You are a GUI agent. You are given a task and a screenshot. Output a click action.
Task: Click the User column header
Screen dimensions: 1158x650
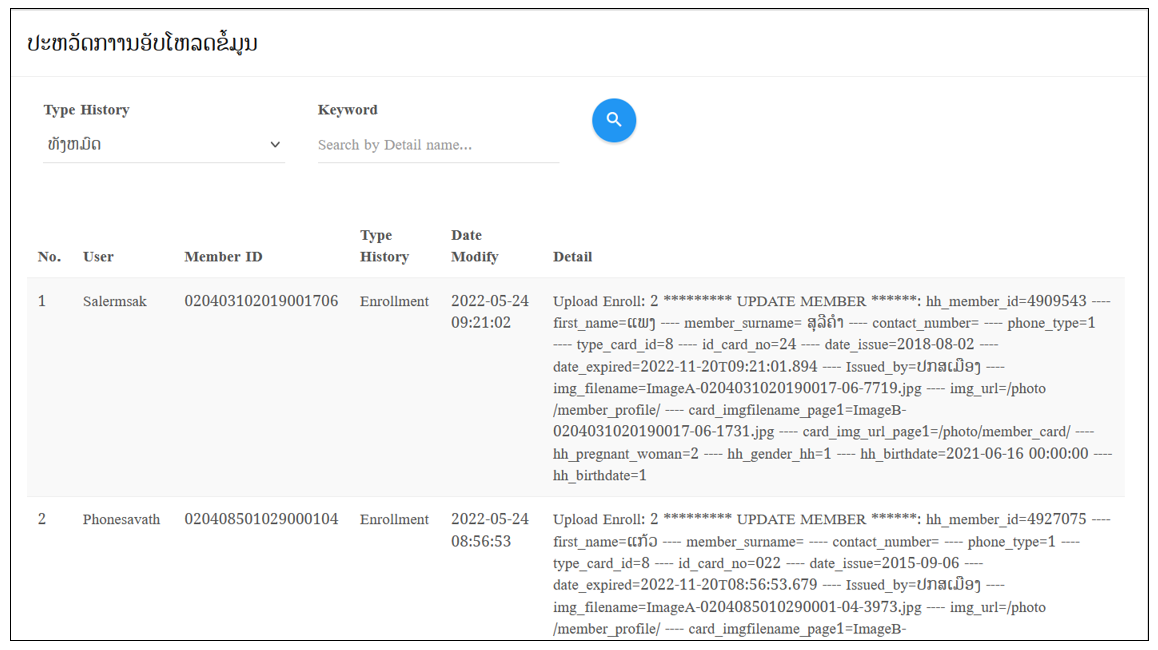coord(98,257)
